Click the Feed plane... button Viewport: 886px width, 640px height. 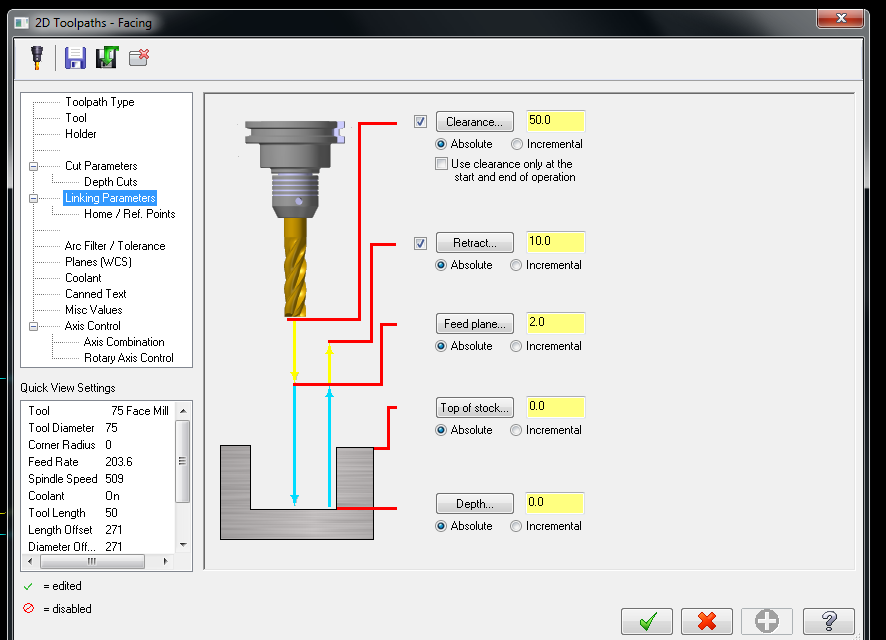tap(475, 324)
